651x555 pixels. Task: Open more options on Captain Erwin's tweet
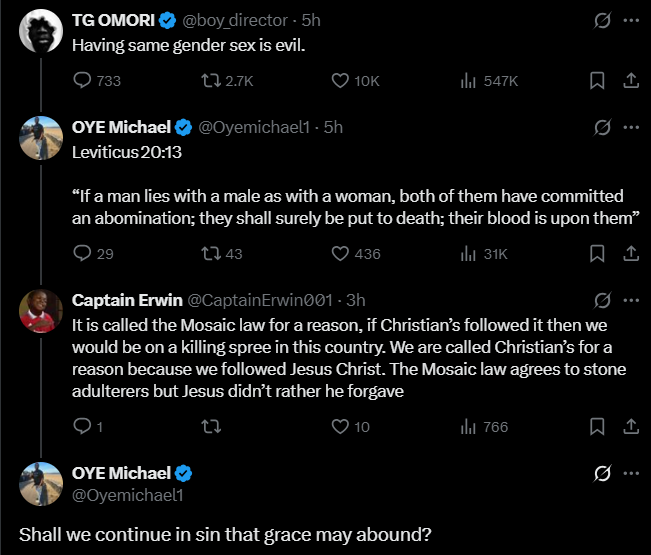pos(631,300)
